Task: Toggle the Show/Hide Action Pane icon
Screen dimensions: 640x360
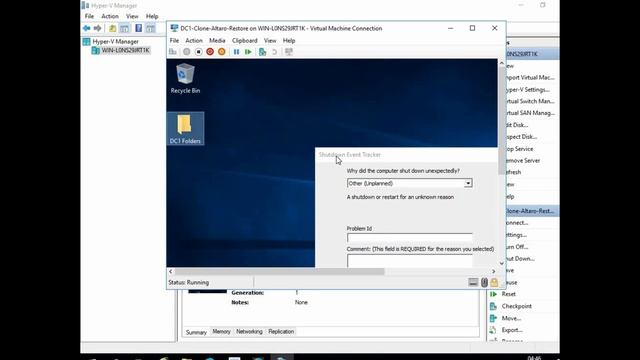Action: coord(151,28)
